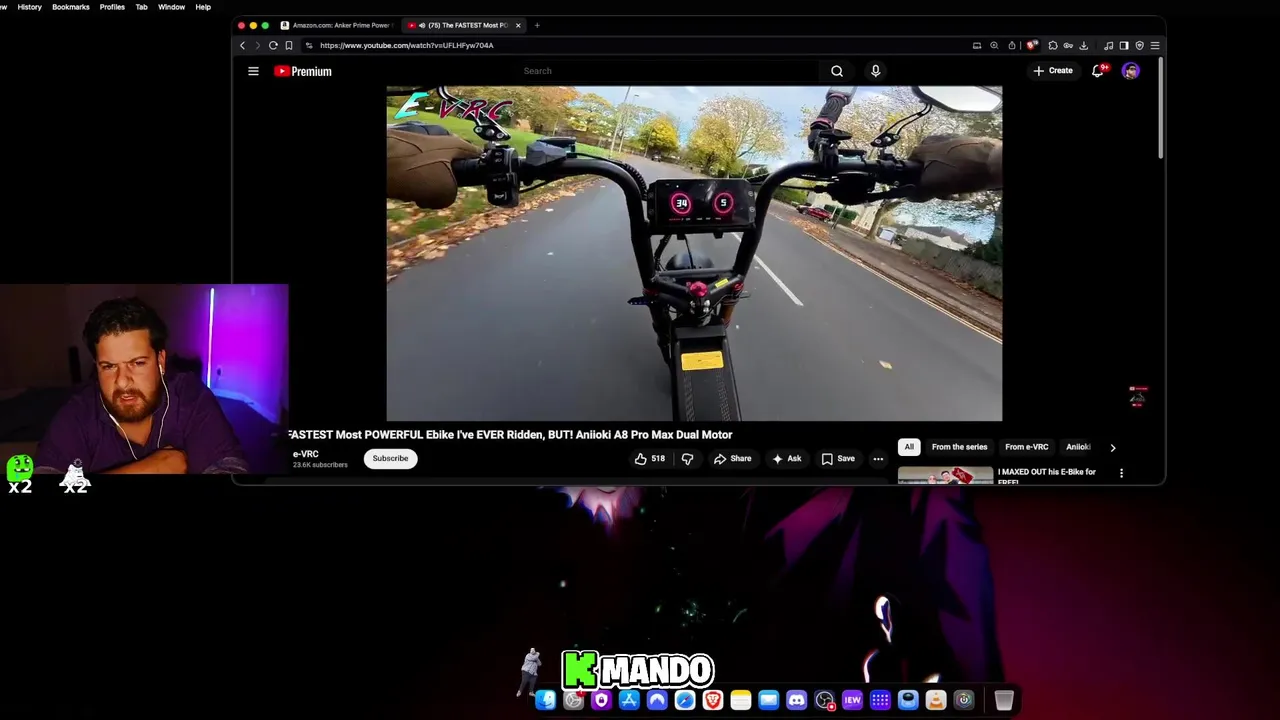
Task: Click the Brave Shields icon in address bar
Action: (1032, 45)
